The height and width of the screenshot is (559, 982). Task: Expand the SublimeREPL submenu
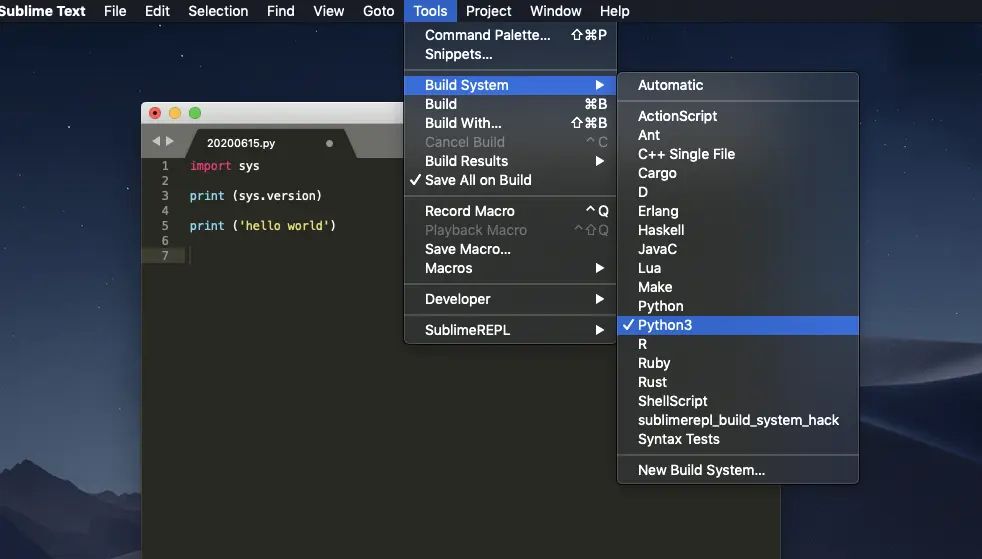point(510,330)
